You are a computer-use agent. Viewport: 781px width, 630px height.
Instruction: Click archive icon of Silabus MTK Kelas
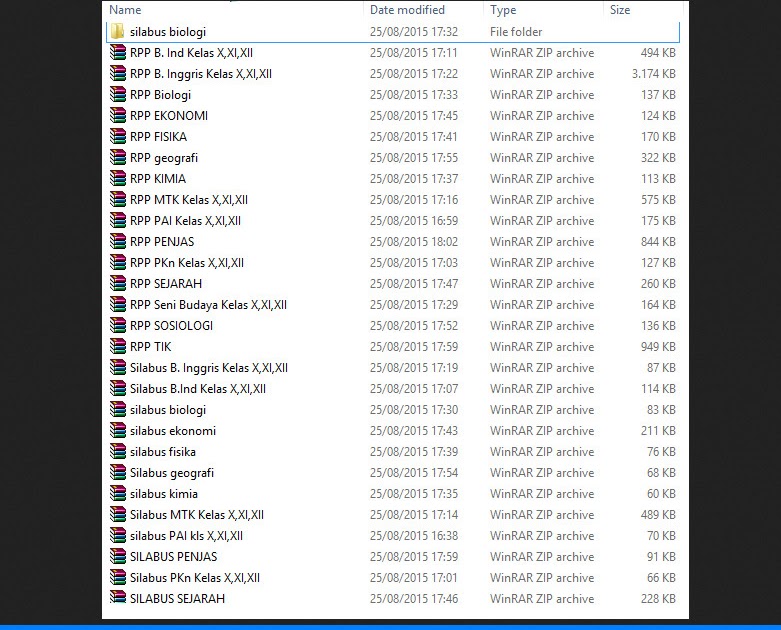click(118, 514)
